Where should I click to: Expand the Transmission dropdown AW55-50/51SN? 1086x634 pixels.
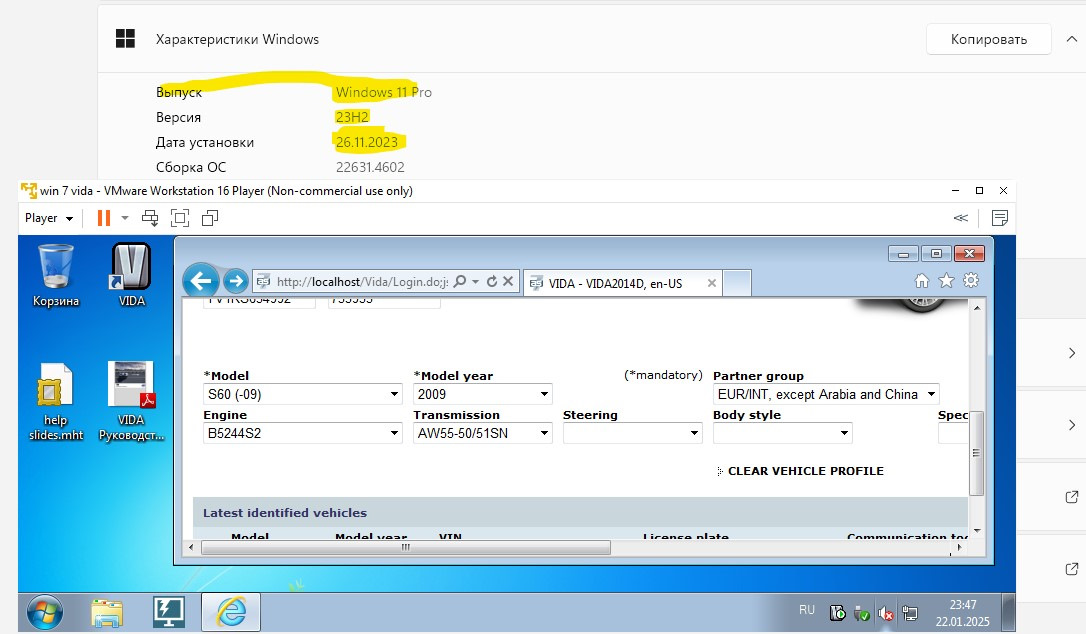click(x=482, y=434)
